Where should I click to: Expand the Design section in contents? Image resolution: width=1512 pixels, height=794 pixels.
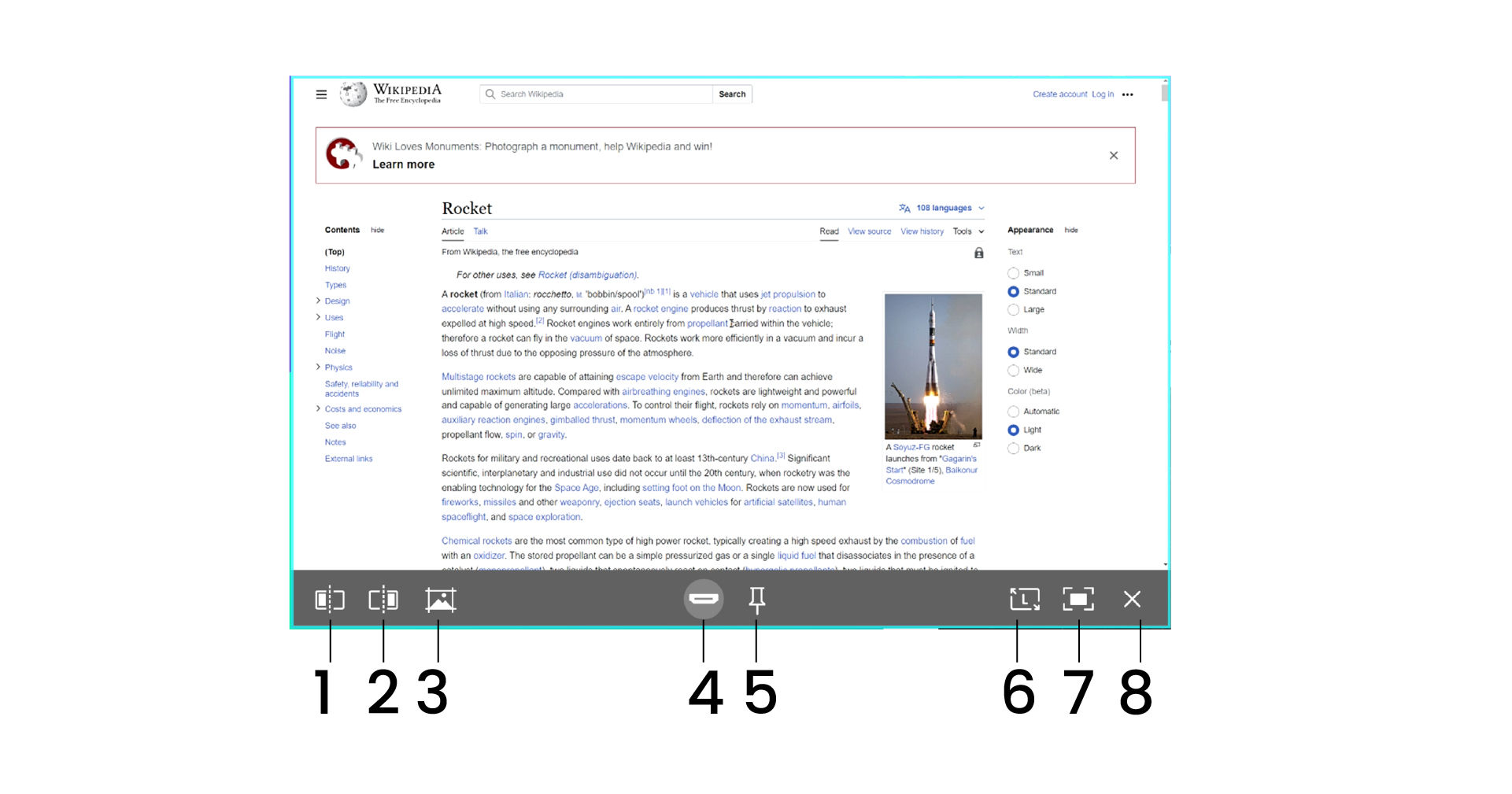coord(318,301)
